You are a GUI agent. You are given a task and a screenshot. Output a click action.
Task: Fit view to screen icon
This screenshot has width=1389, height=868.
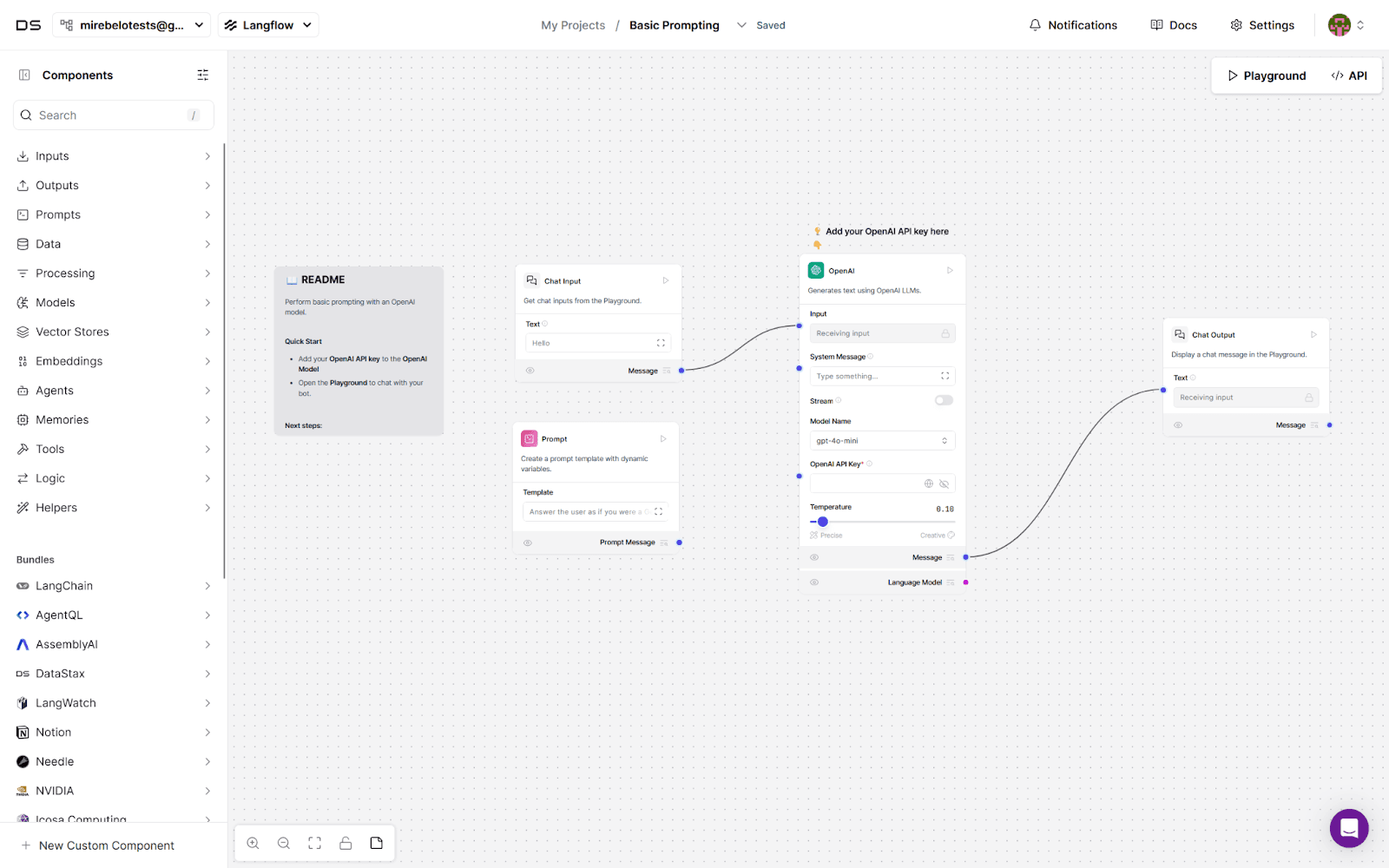pos(315,843)
